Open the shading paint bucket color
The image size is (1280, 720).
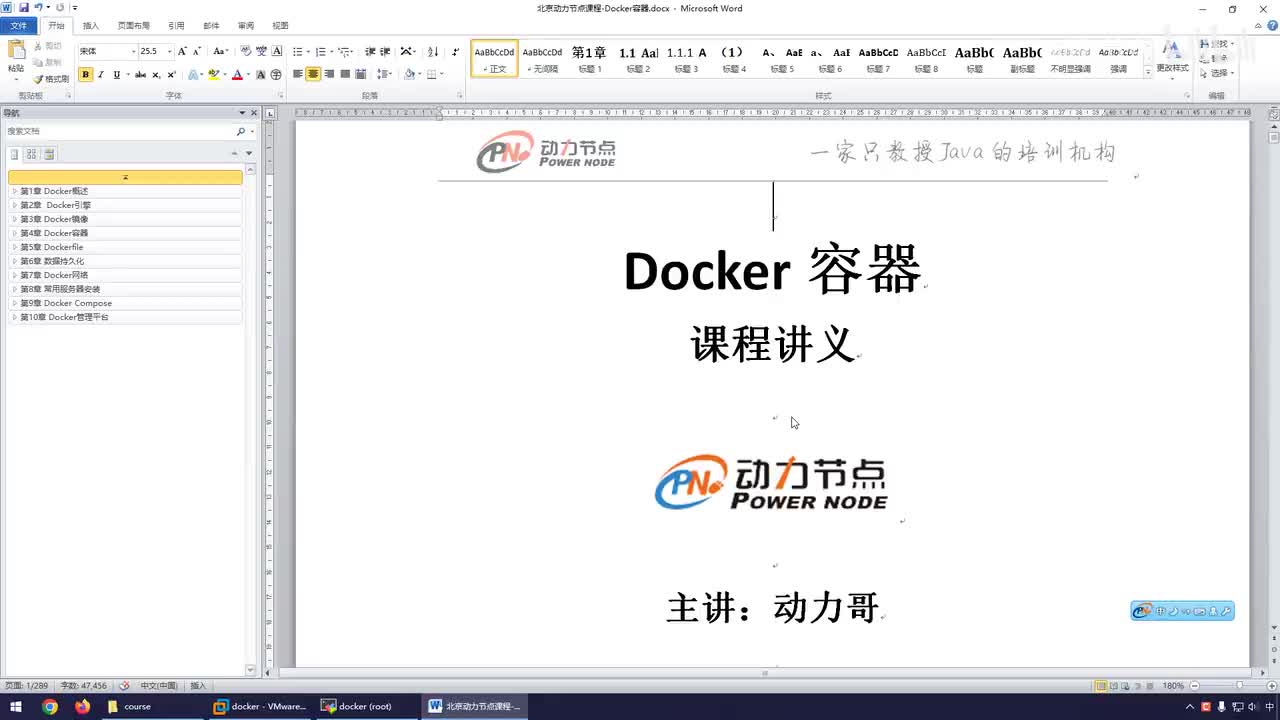click(x=410, y=75)
